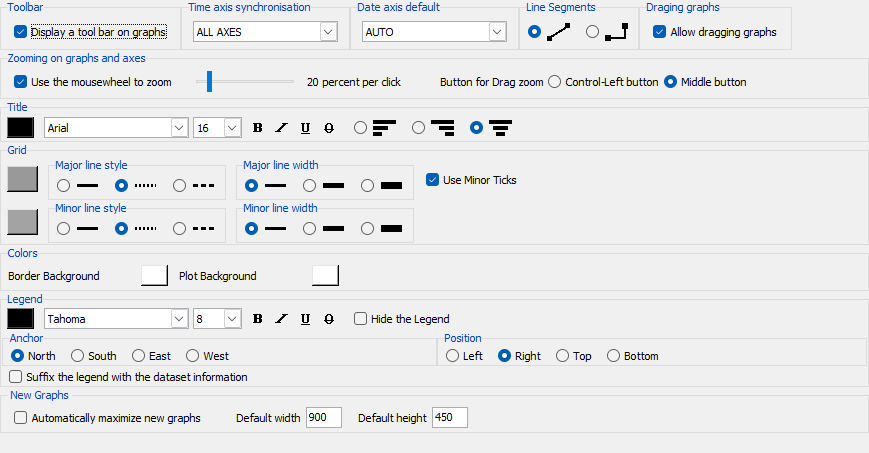The image size is (869, 453).
Task: Open Time axis synchronisation ALL AXES dropdown
Action: (x=265, y=32)
